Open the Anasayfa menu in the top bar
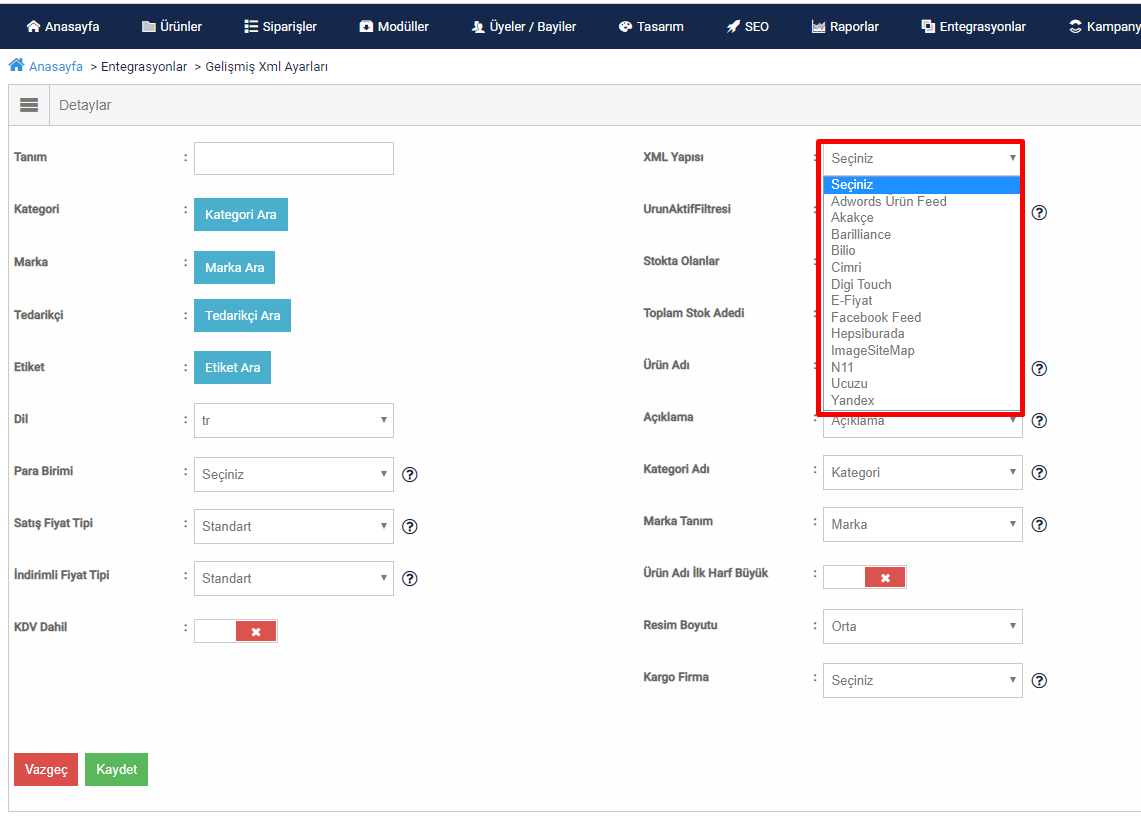This screenshot has width=1141, height=818. click(x=63, y=26)
